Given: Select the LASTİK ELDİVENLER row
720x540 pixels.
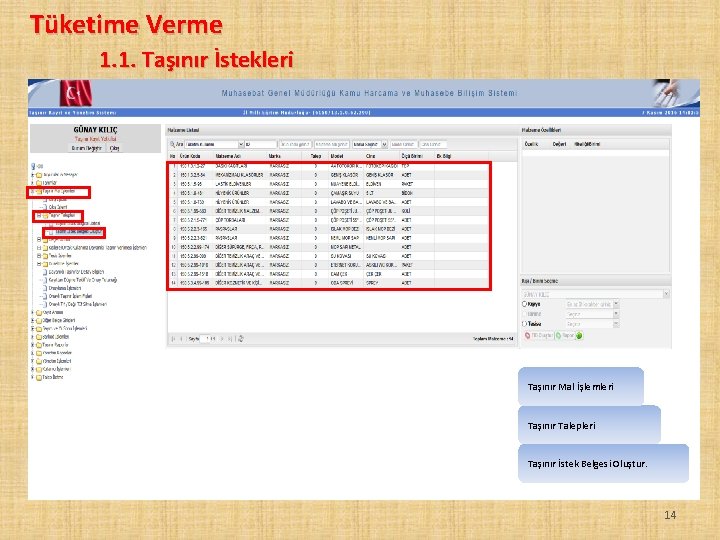Looking at the screenshot, I should point(329,184).
